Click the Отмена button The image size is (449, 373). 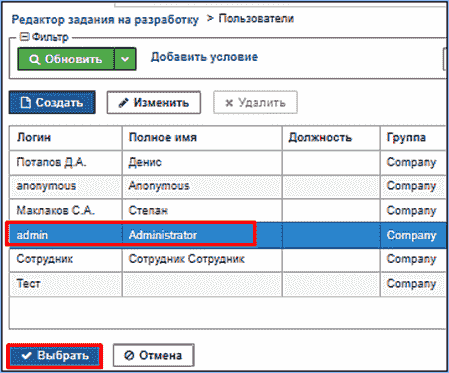(x=153, y=355)
